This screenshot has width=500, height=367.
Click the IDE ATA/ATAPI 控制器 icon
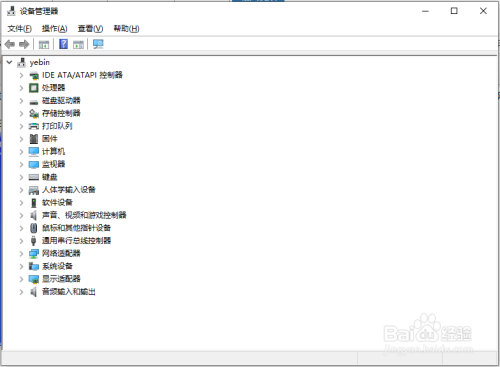(34, 75)
